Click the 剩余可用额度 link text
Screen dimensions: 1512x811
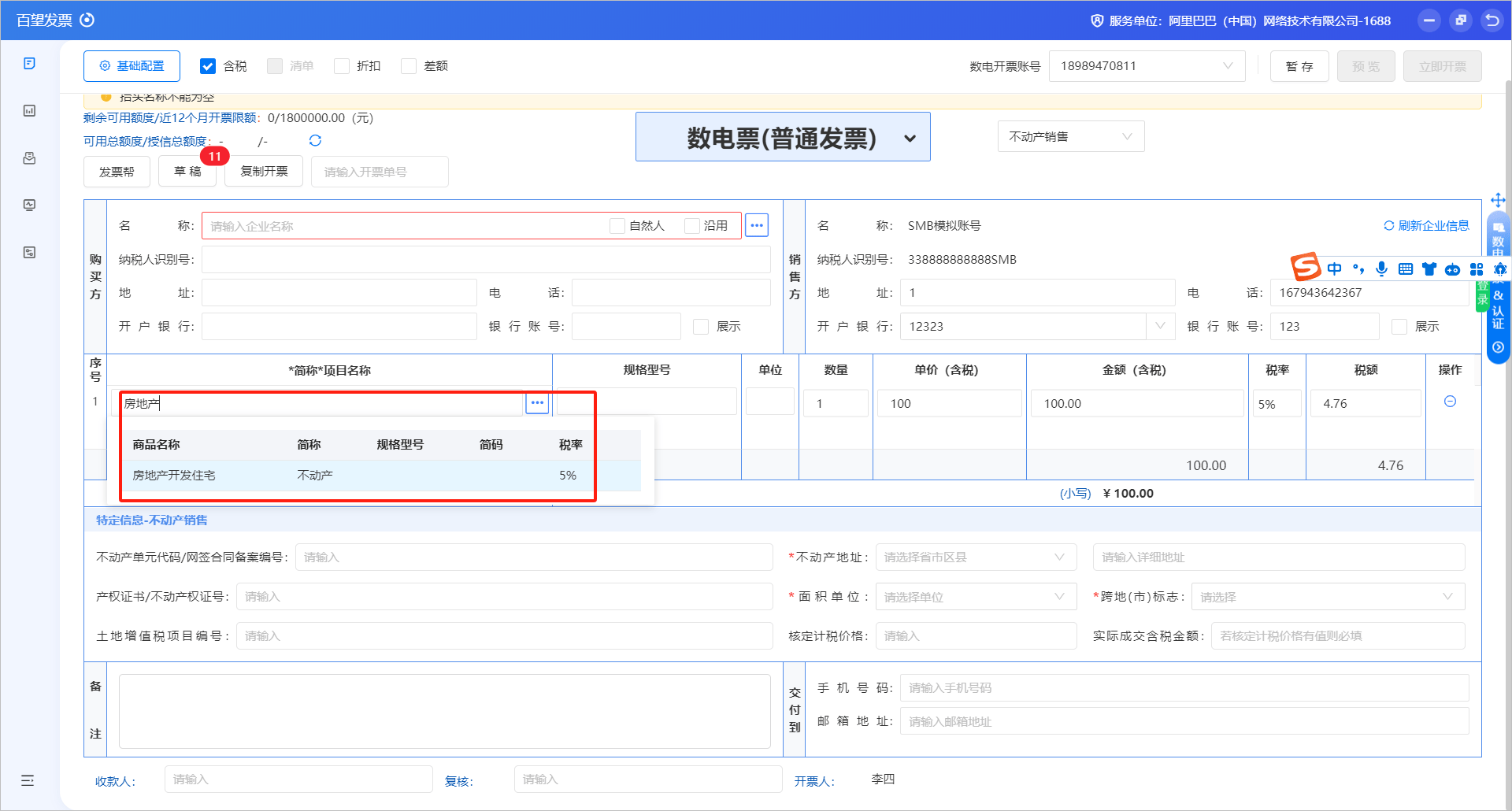170,117
